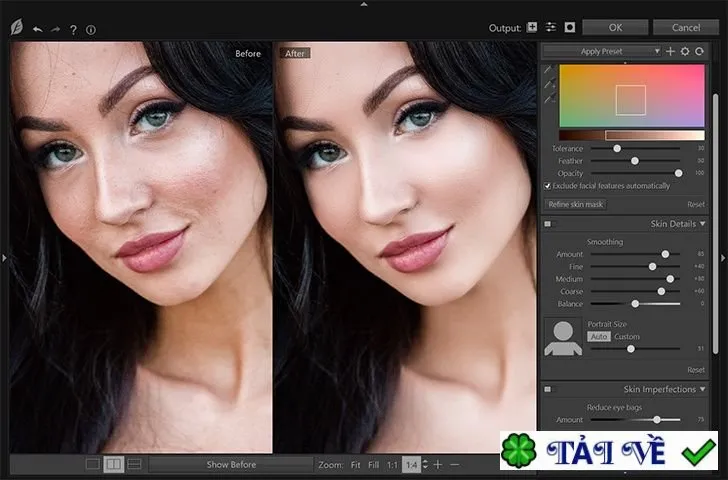Toggle Exclude facial features automatically checkbox
This screenshot has width=728, height=480.
tap(547, 186)
